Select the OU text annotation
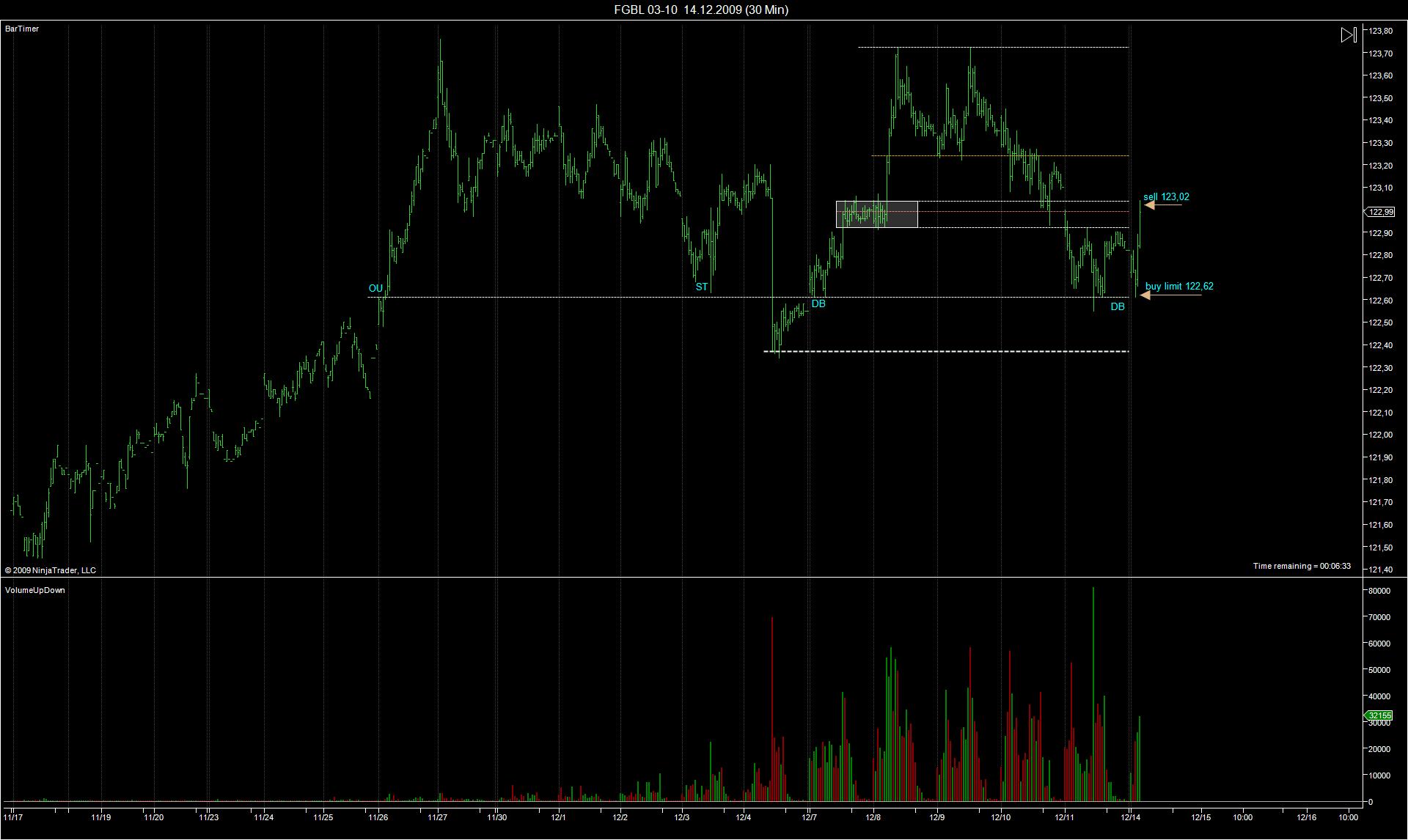Screen dimensions: 1408x840 click(x=375, y=289)
